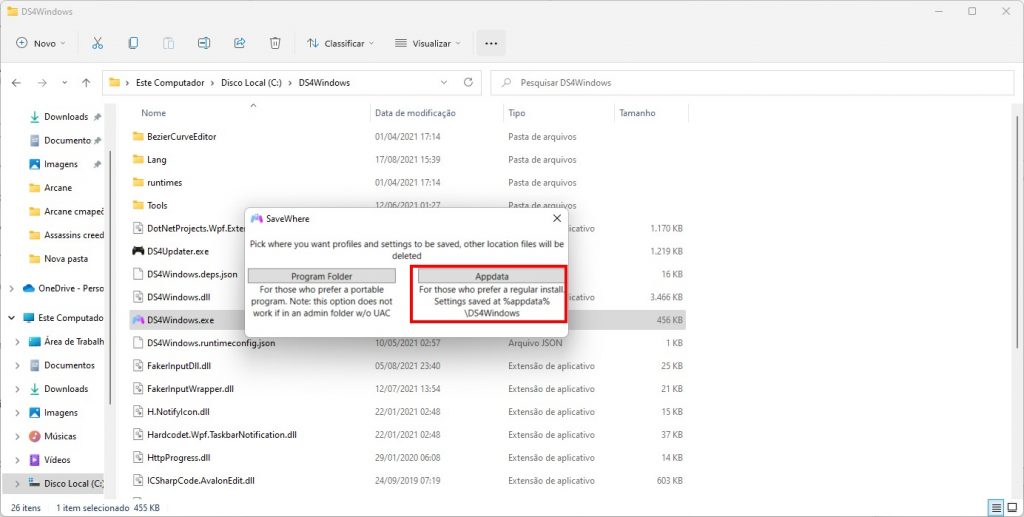Click the DS4Windows.exe colorful gamepad icon
Viewport: 1024px width, 517px height.
pyautogui.click(x=138, y=320)
